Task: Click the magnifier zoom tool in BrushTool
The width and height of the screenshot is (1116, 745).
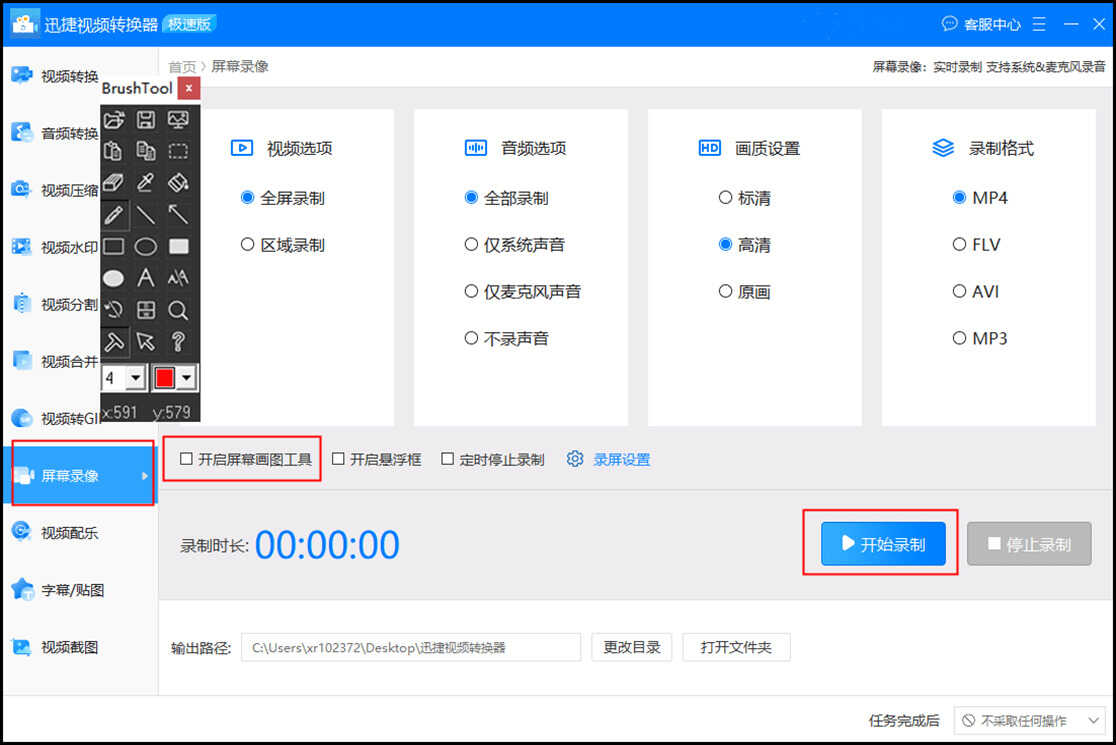Action: coord(178,310)
